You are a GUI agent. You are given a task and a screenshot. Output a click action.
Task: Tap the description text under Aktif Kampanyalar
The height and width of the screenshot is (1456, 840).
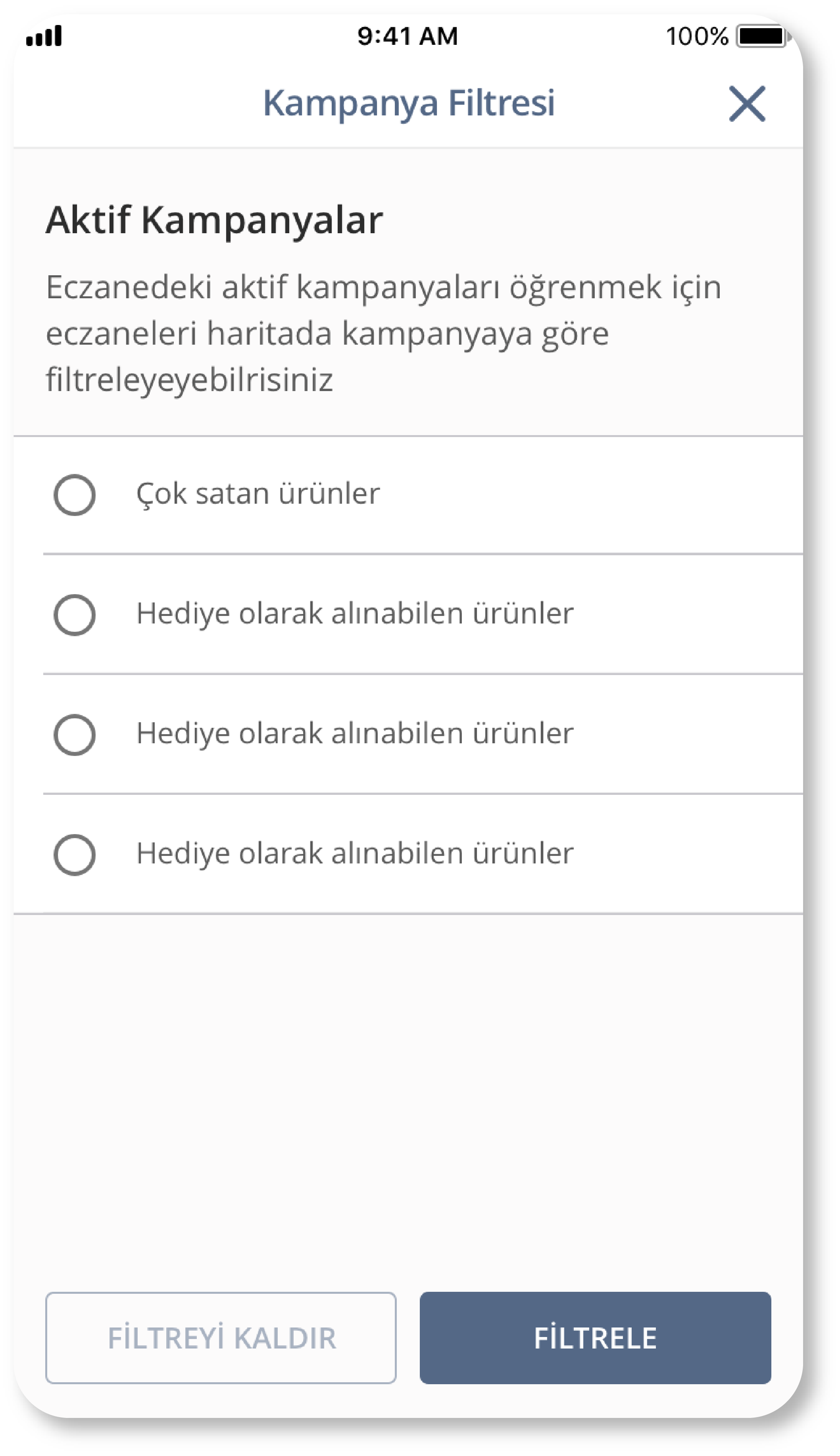(384, 330)
